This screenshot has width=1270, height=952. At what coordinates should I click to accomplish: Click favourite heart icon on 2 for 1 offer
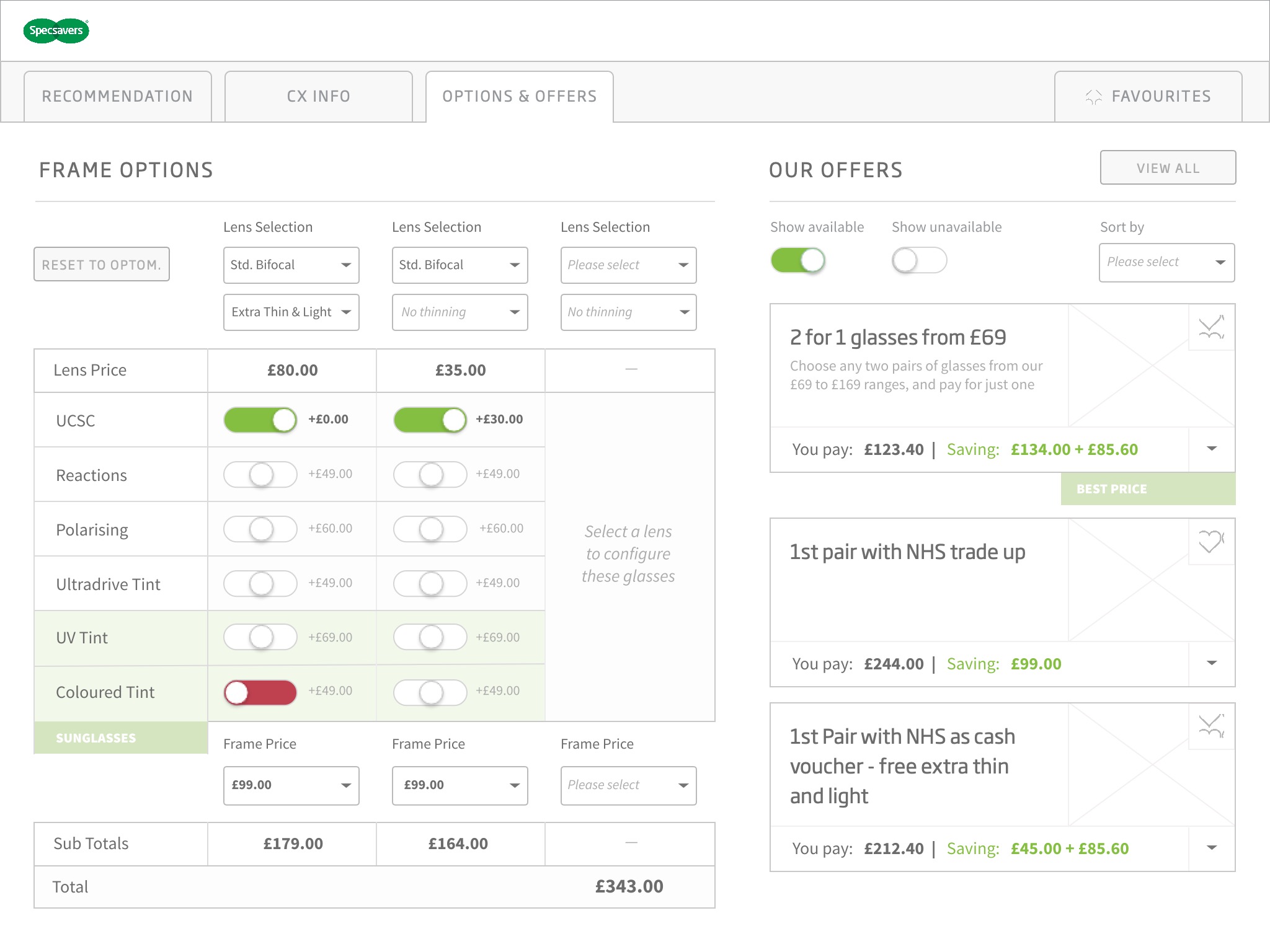tap(1211, 328)
